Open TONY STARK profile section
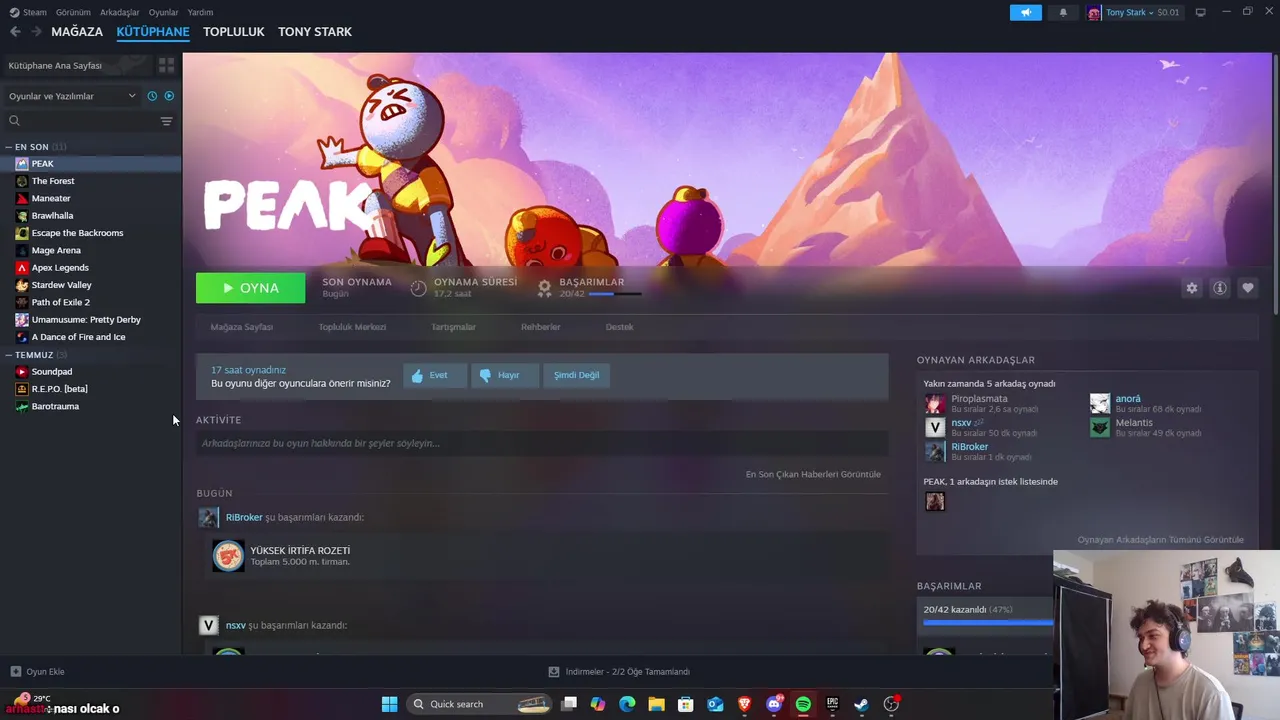The height and width of the screenshot is (720, 1280). click(315, 32)
